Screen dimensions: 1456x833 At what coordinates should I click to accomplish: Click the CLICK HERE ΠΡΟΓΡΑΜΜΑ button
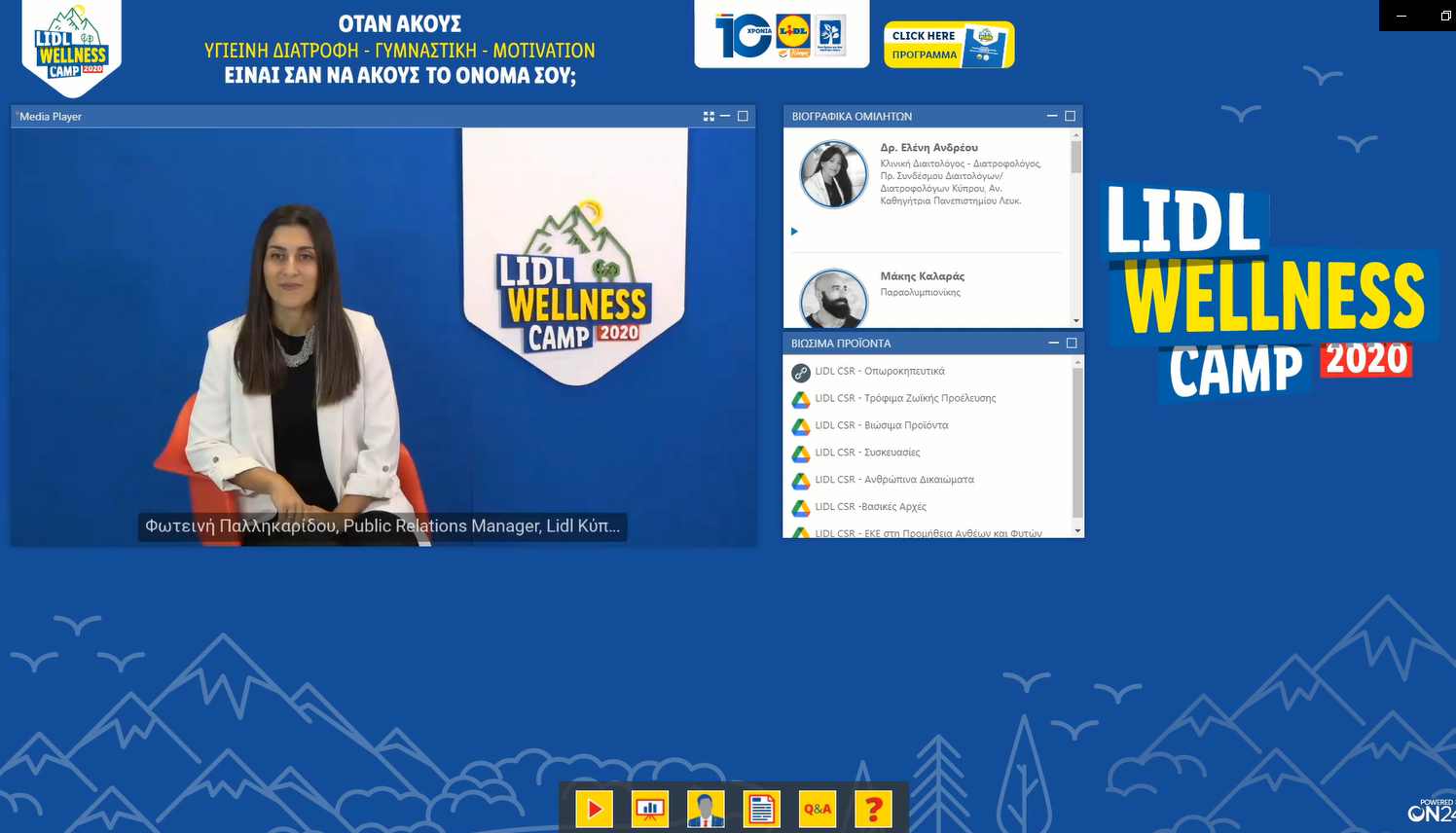[949, 45]
